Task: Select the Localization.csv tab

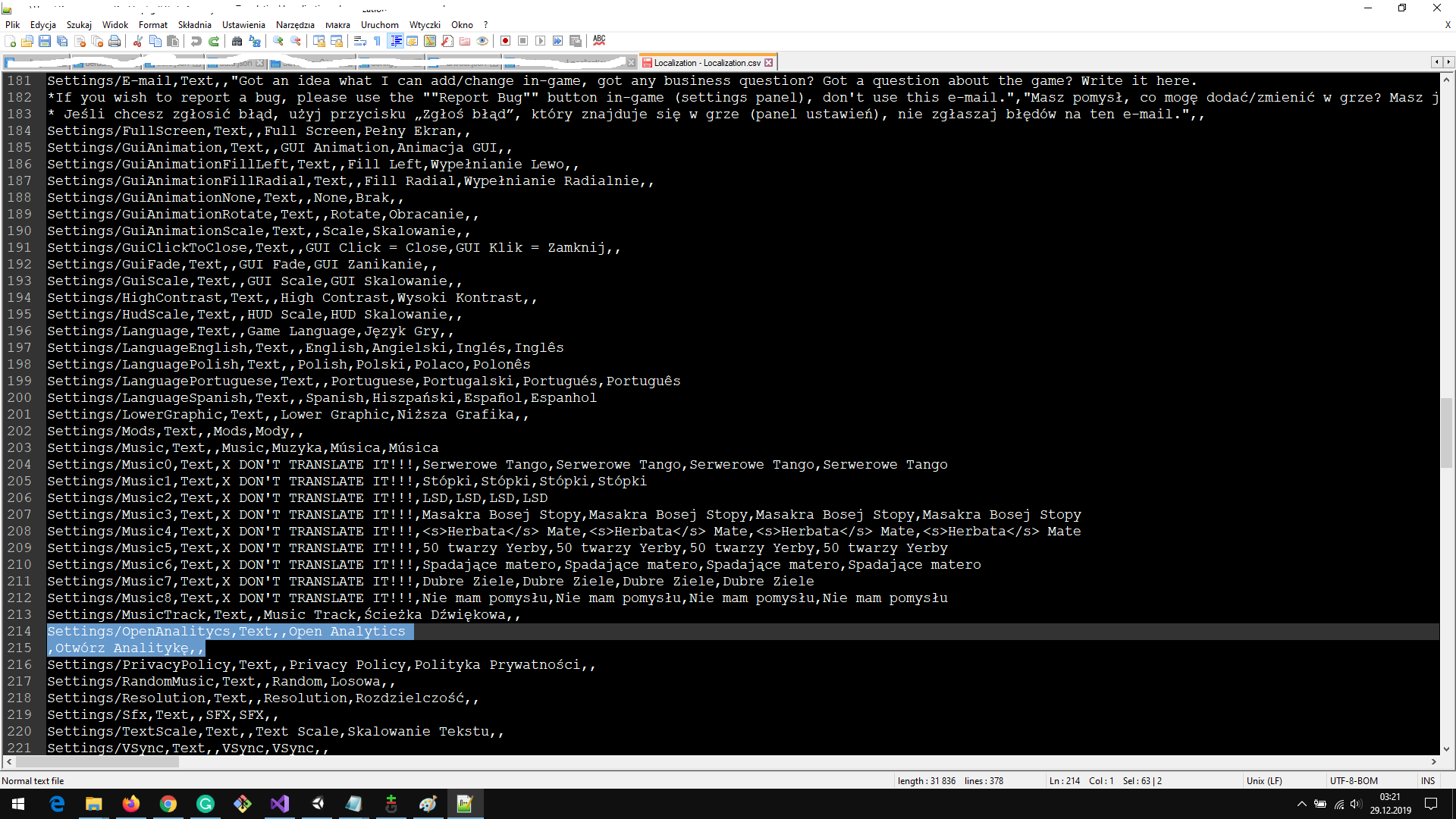Action: pos(706,63)
